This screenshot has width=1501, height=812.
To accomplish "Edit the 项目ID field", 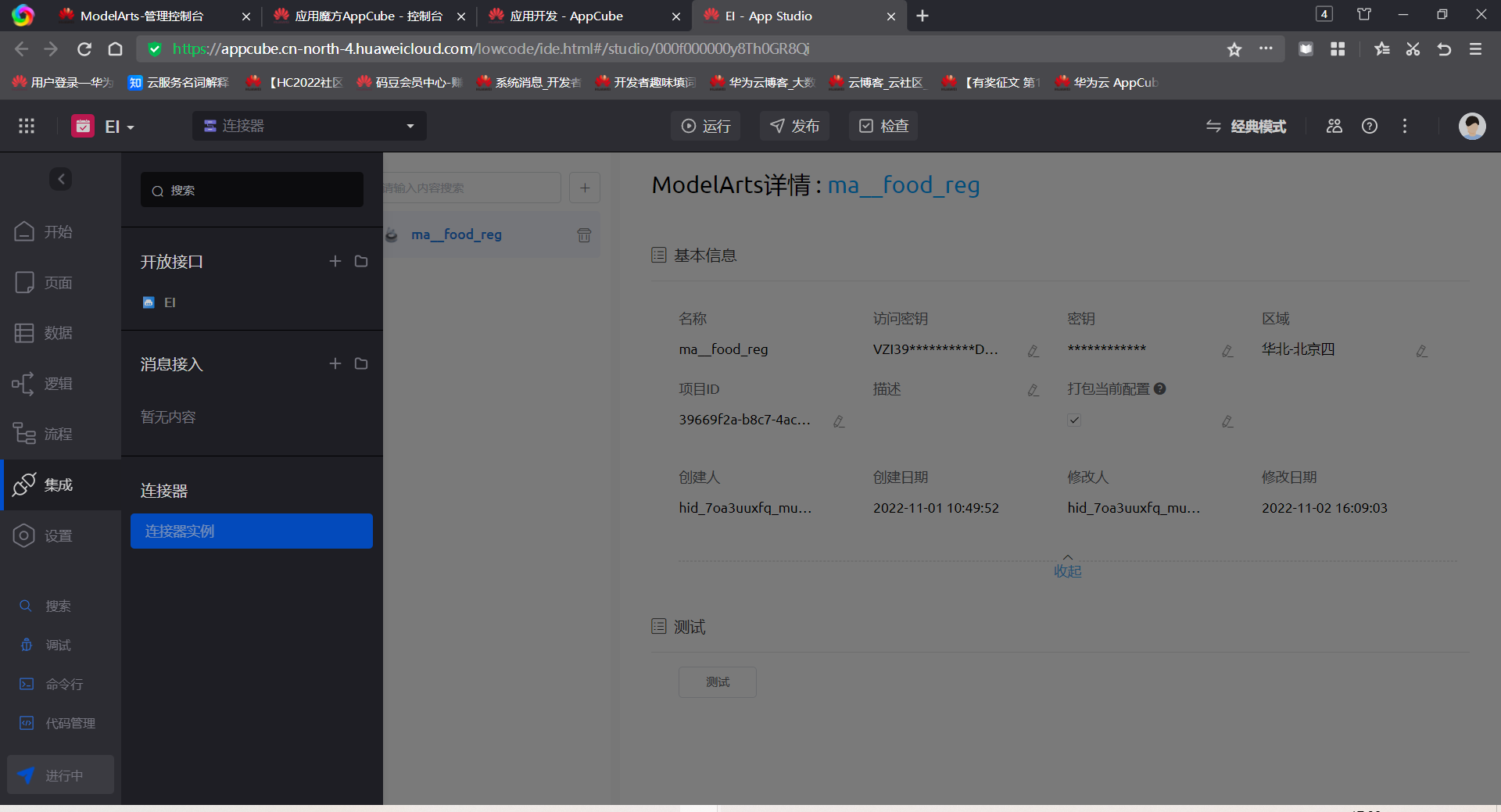I will tap(839, 421).
